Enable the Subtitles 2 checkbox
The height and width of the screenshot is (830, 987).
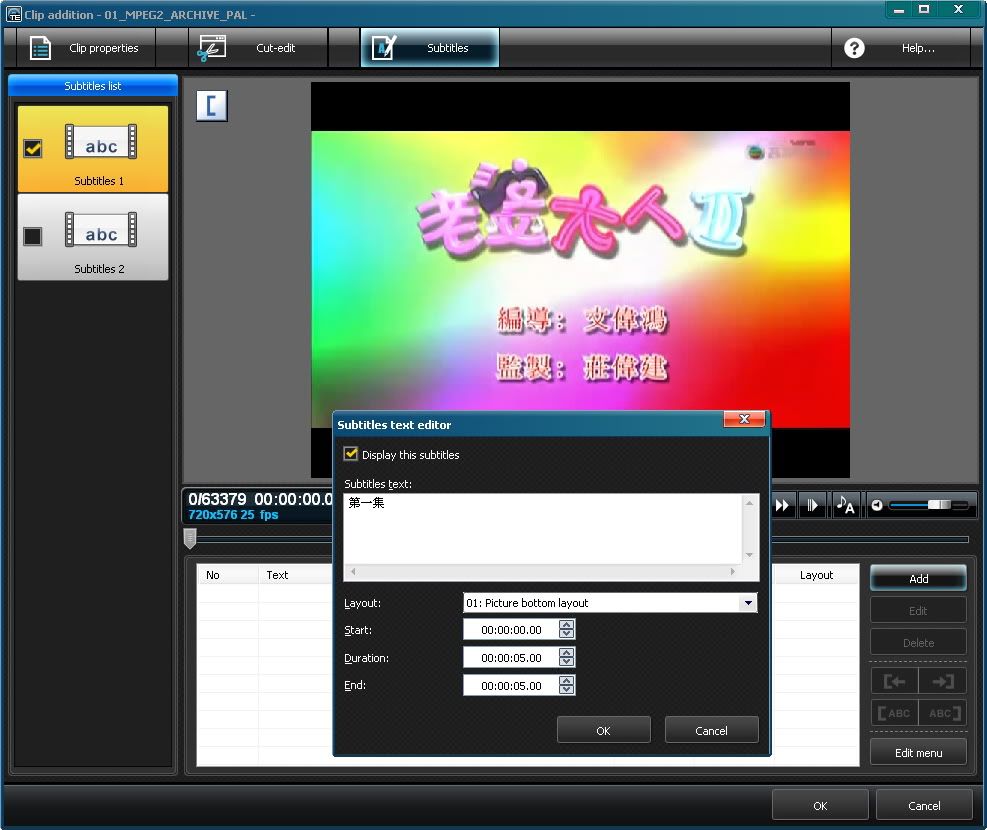click(33, 236)
